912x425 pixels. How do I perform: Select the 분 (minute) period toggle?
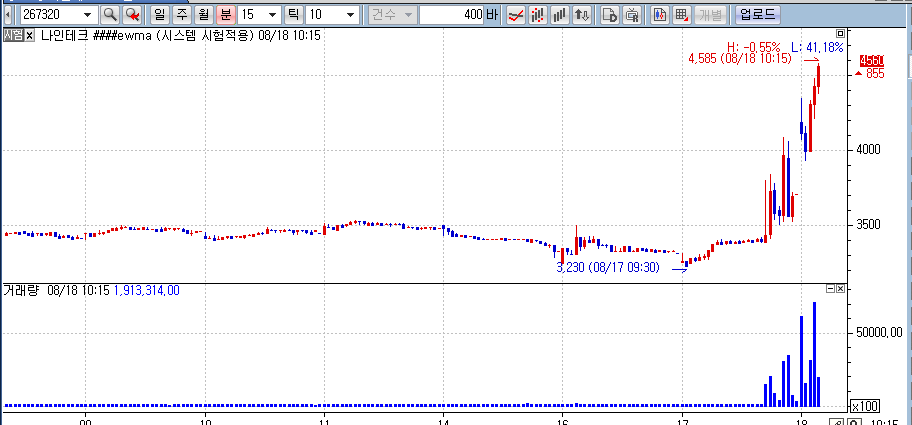click(225, 15)
